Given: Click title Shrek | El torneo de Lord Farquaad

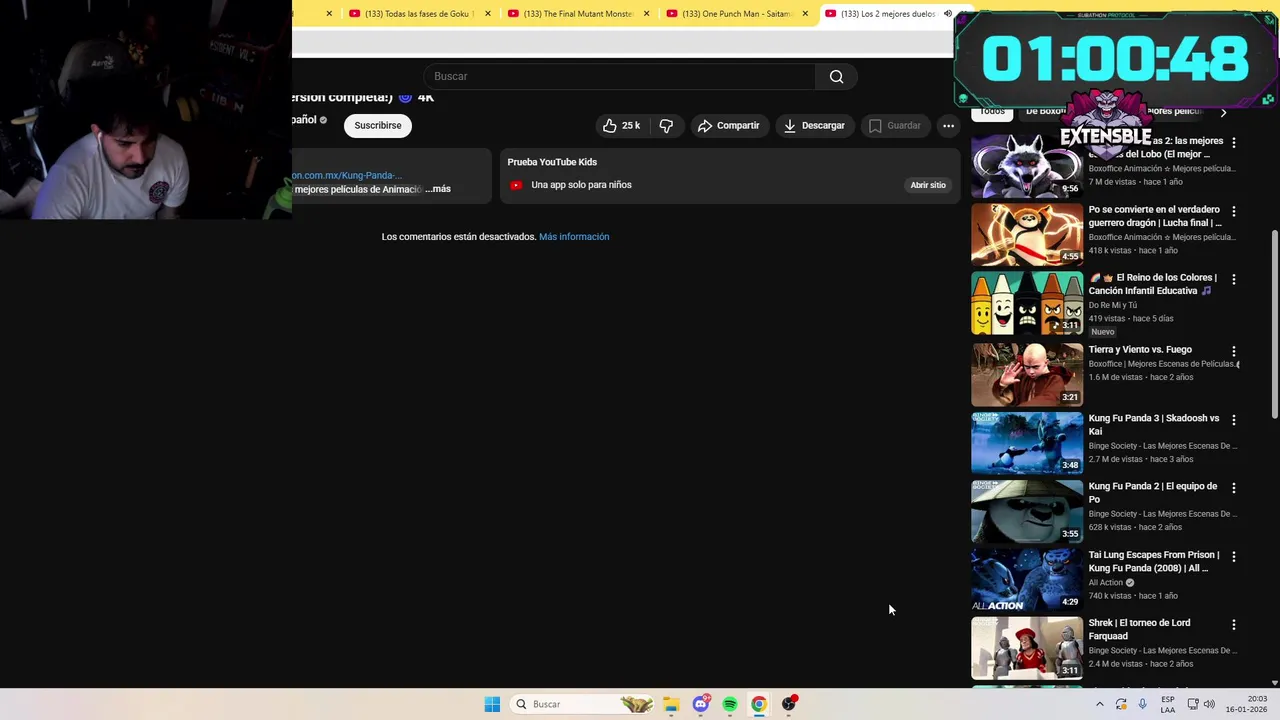Looking at the screenshot, I should click(x=1139, y=629).
